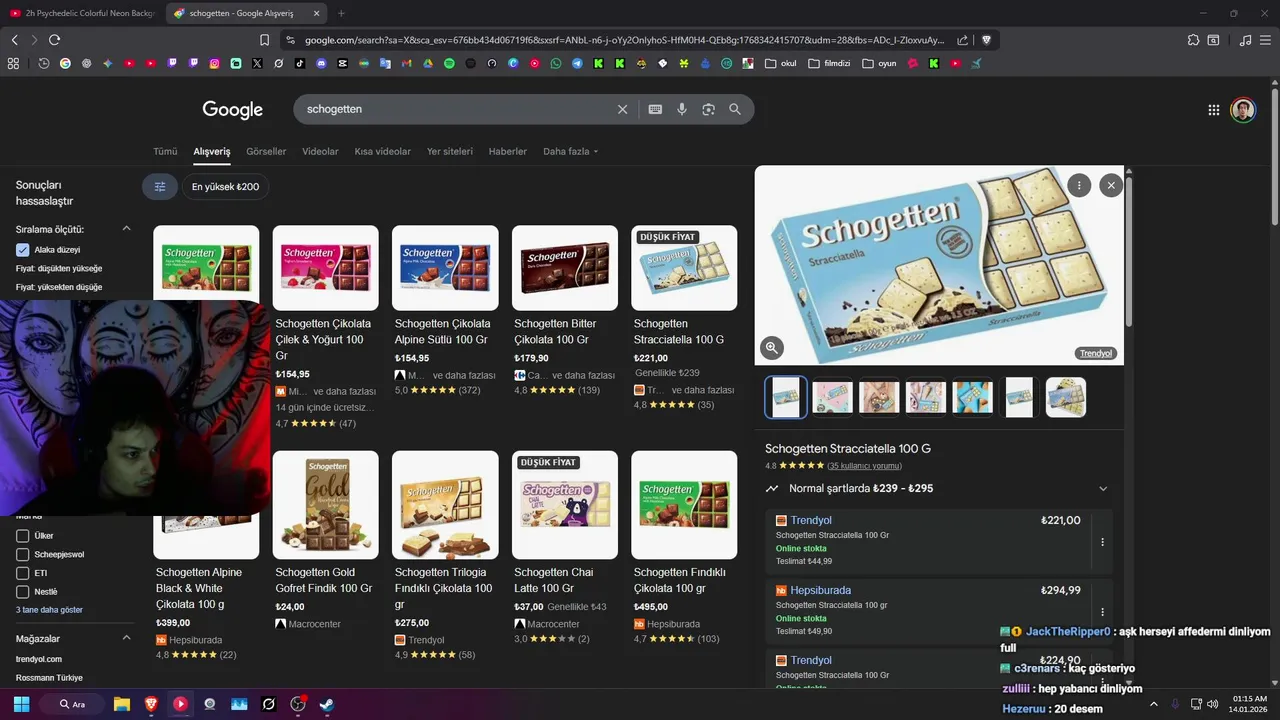Bookmark this page with bookmark icon

click(264, 40)
